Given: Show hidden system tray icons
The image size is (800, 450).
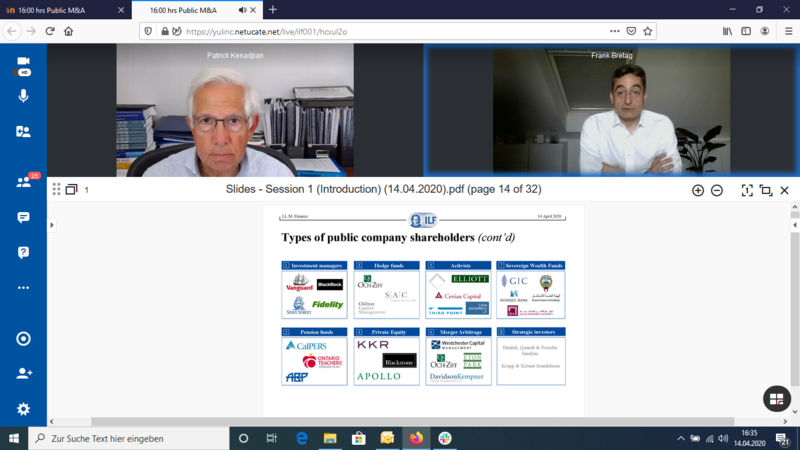Looking at the screenshot, I should pos(681,438).
